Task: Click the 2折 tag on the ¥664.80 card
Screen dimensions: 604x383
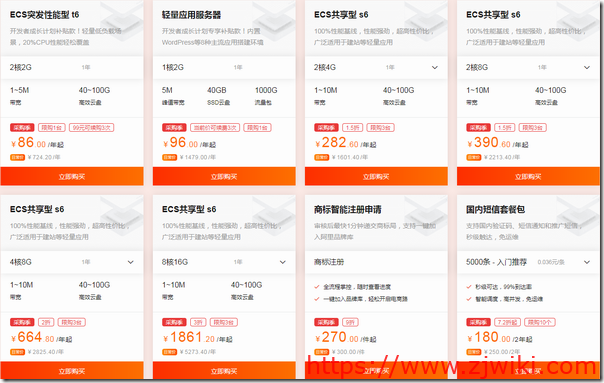Action: [46, 322]
